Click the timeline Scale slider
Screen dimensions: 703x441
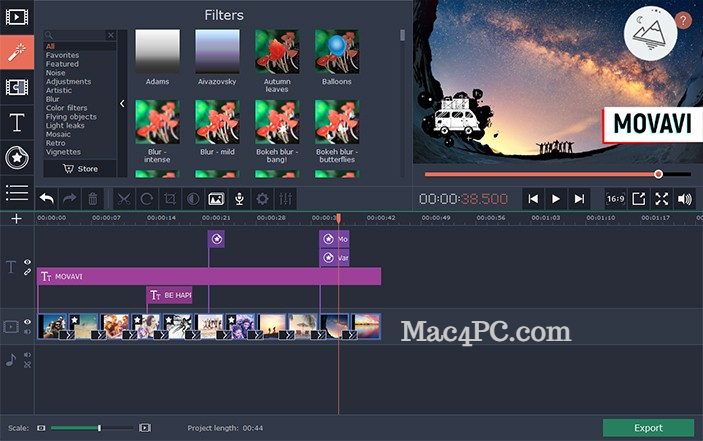tap(92, 428)
